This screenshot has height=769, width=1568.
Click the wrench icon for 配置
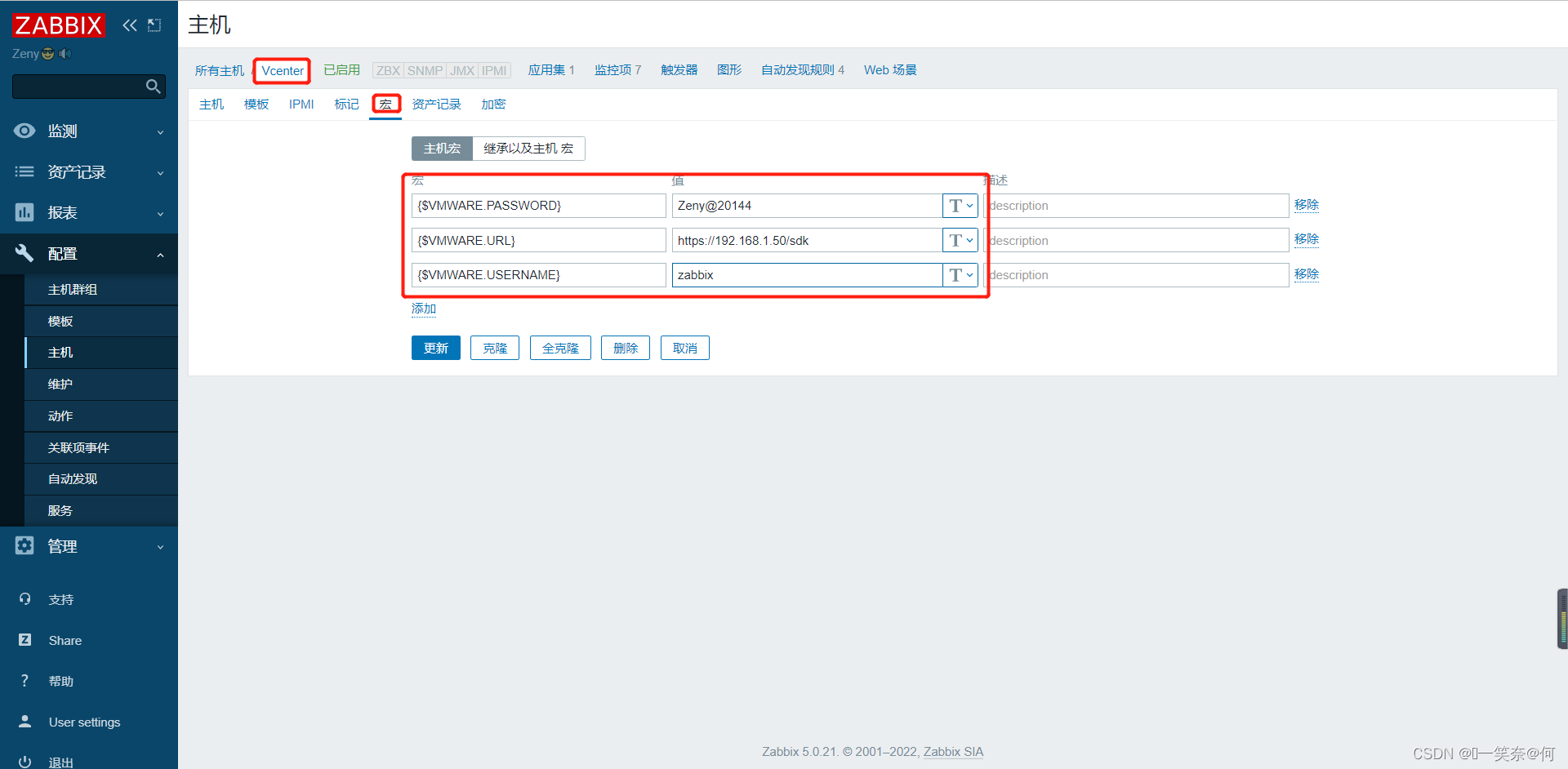pyautogui.click(x=24, y=253)
